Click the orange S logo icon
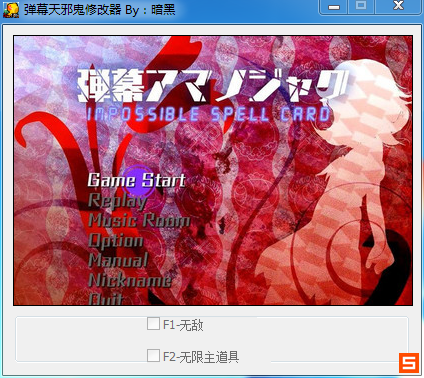 pos(409,363)
